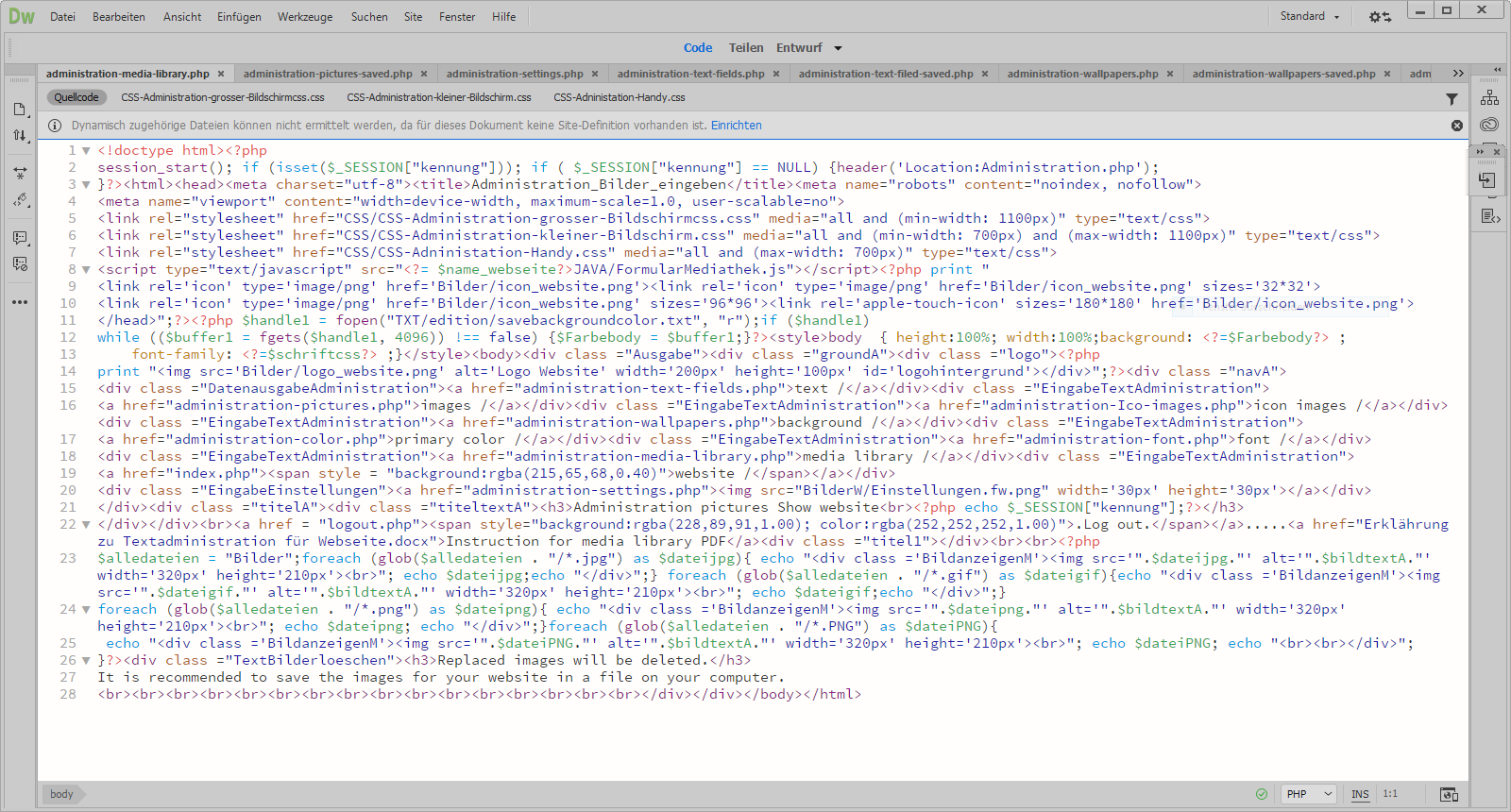
Task: Open the Hilfe menu
Action: click(x=504, y=17)
